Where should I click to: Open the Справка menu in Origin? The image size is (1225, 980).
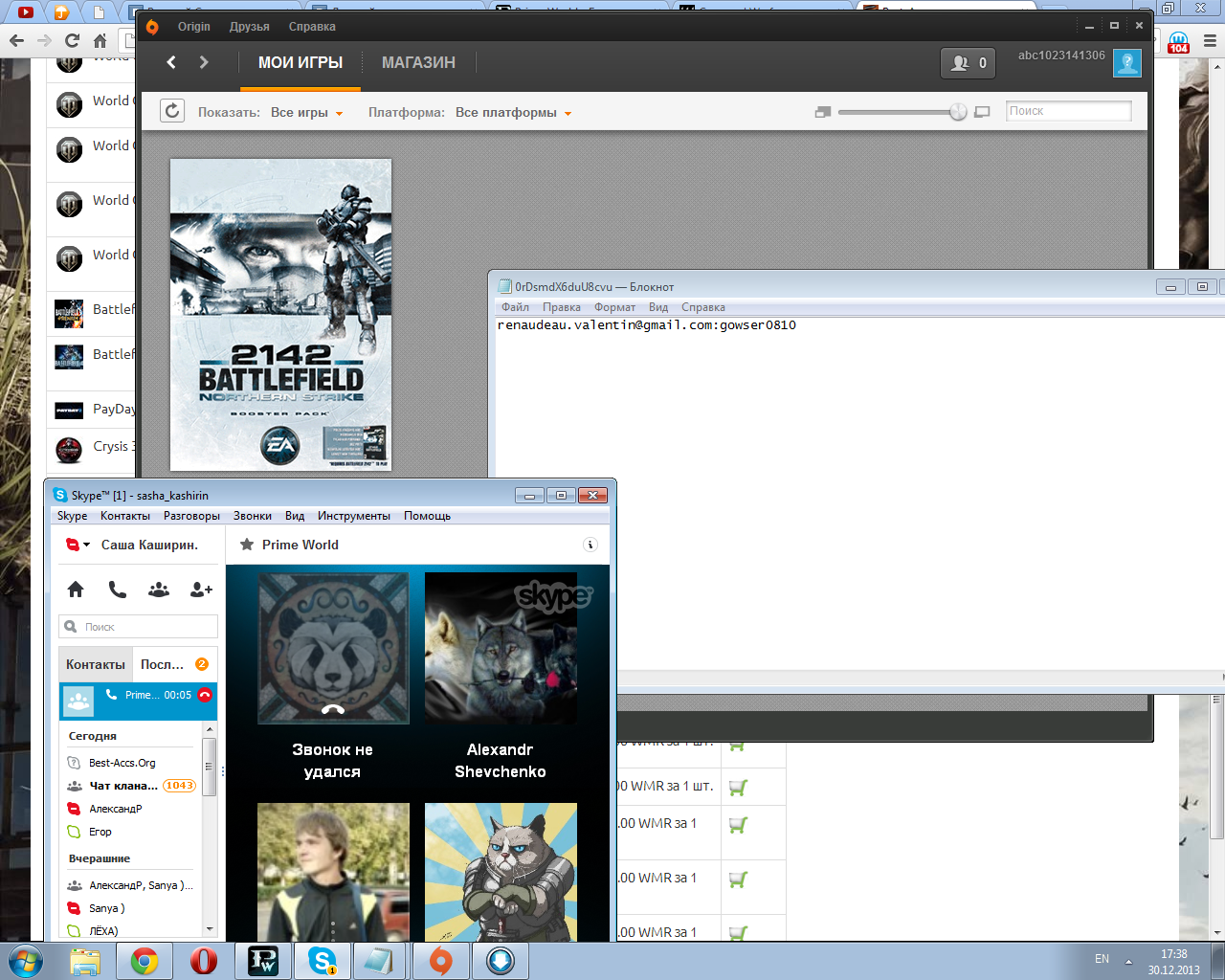(x=312, y=27)
